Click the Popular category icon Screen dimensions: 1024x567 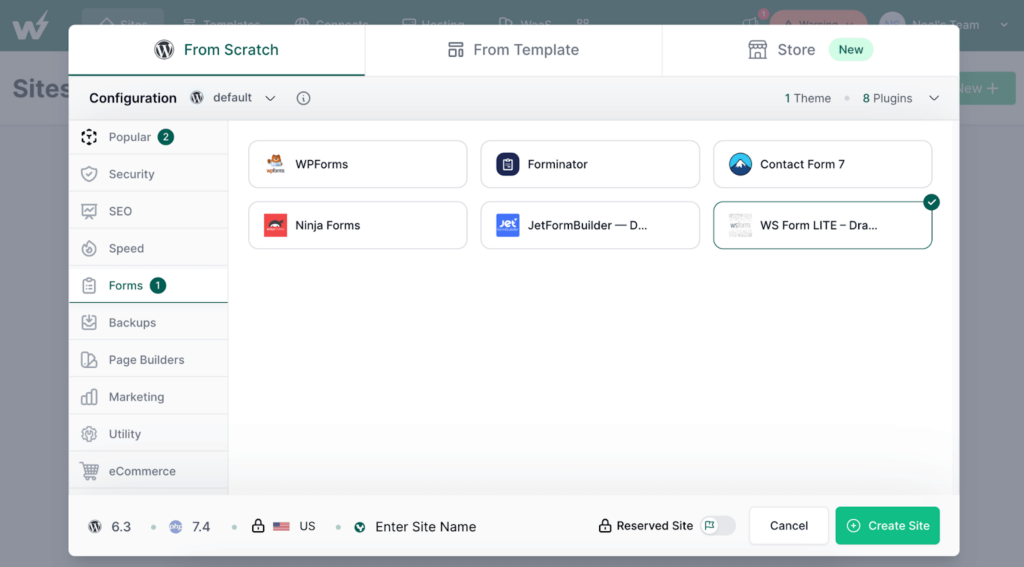point(89,137)
